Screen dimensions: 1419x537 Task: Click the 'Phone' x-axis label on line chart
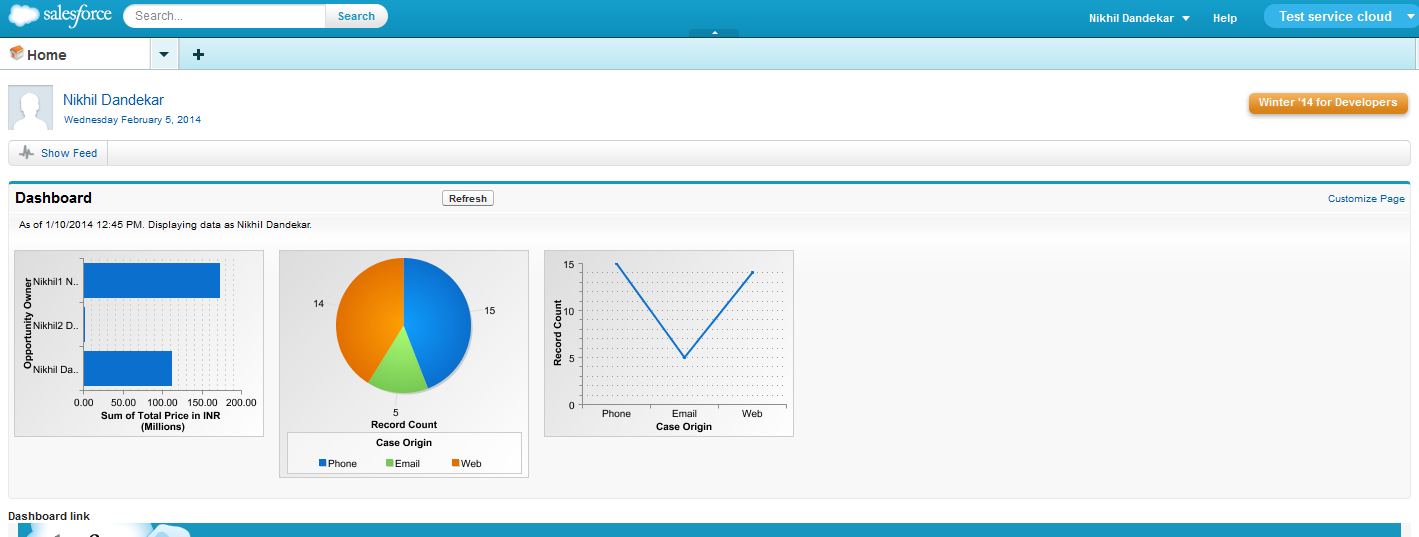click(616, 414)
